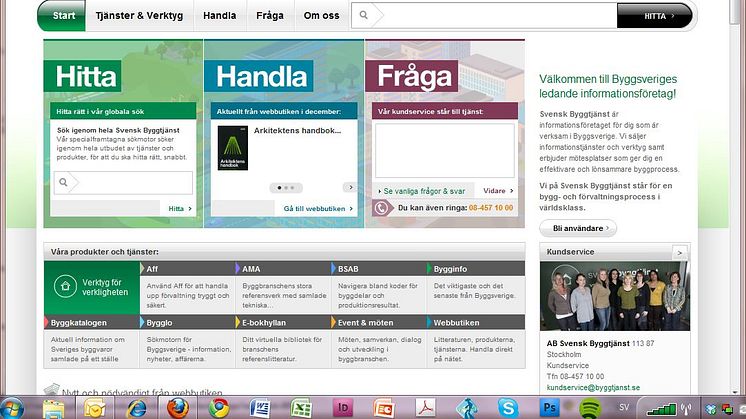Image resolution: width=746 pixels, height=419 pixels.
Task: Open 'Se vanliga frågor & svar'
Action: point(422,191)
